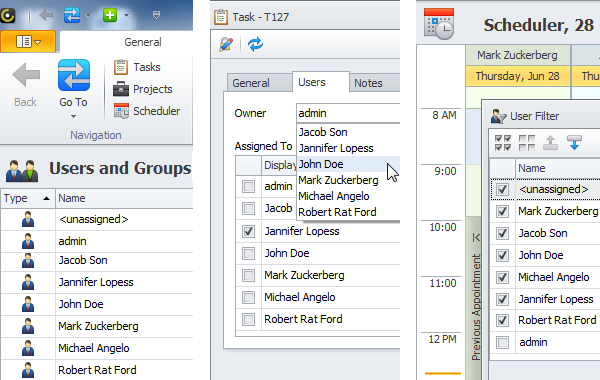Click the Tasks clipboard icon
Image resolution: width=600 pixels, height=380 pixels.
(x=121, y=67)
